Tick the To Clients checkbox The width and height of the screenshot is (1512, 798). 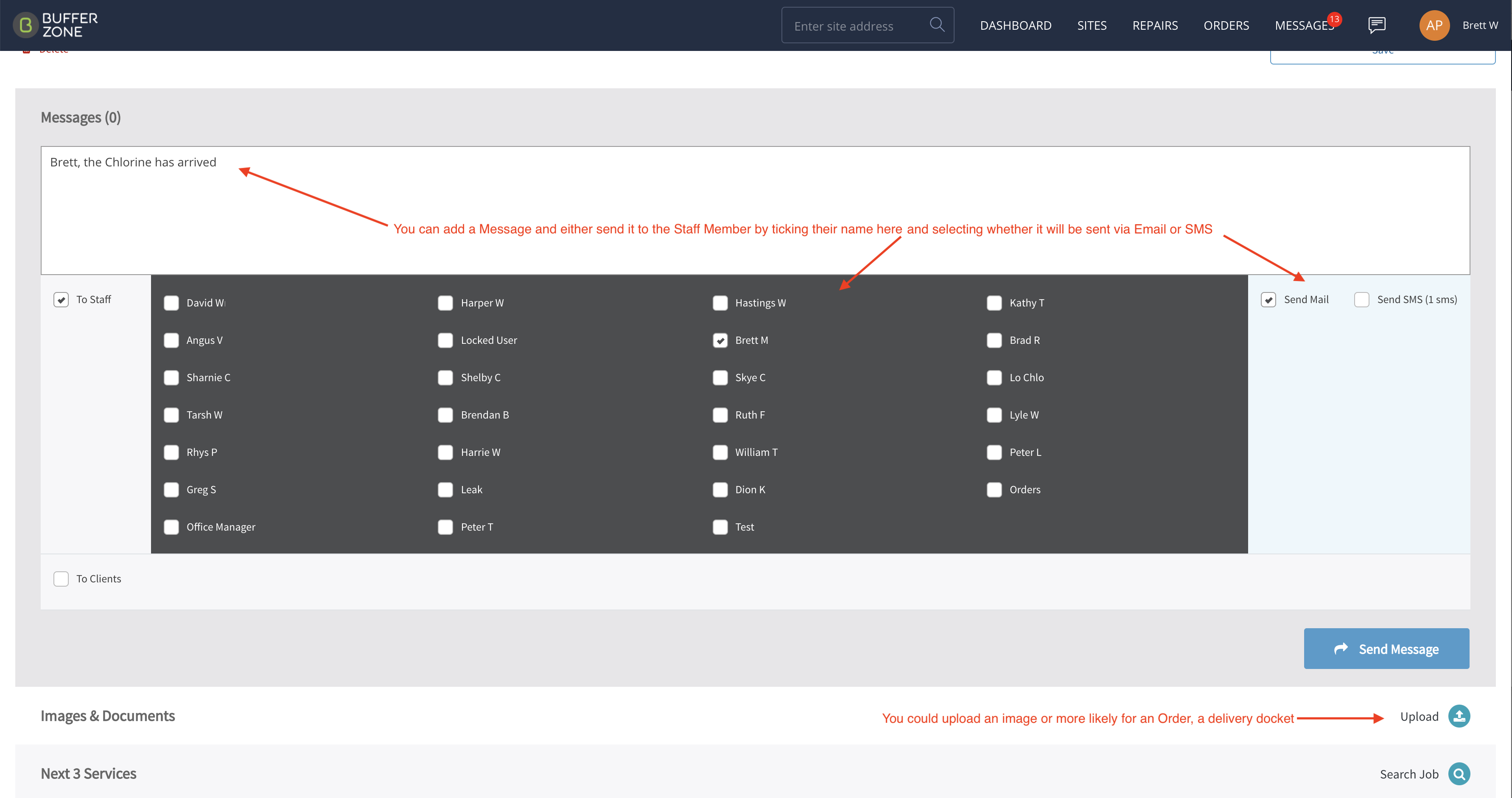(x=61, y=579)
